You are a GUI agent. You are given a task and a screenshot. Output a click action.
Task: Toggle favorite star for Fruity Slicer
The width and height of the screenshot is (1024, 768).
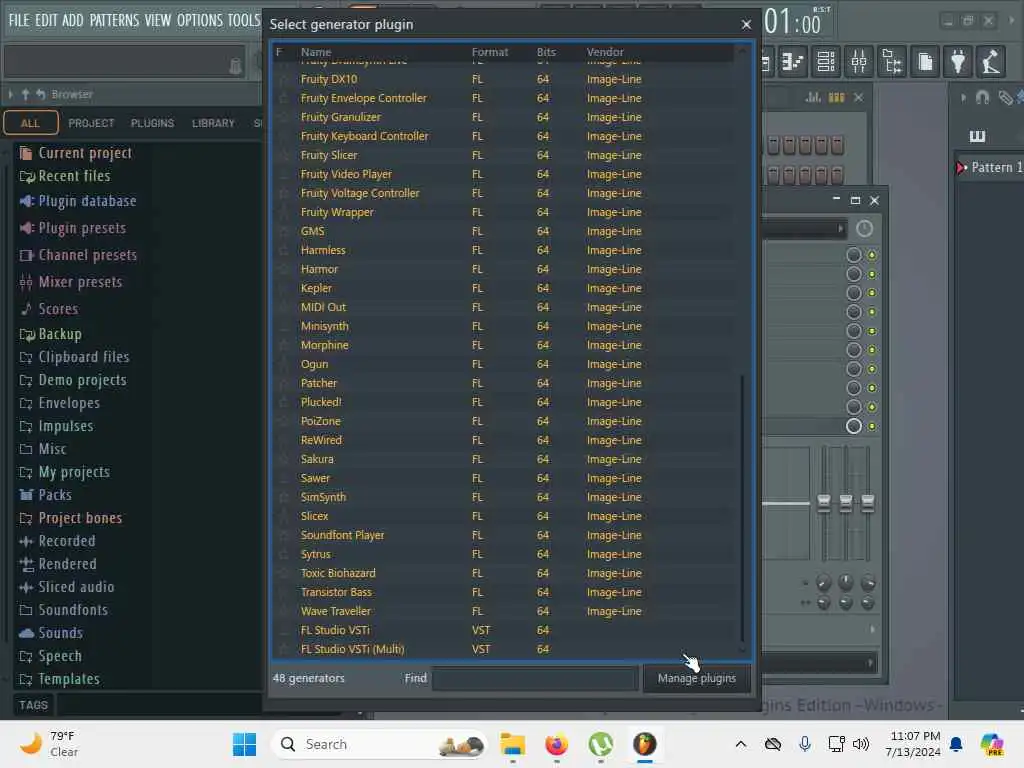[283, 155]
